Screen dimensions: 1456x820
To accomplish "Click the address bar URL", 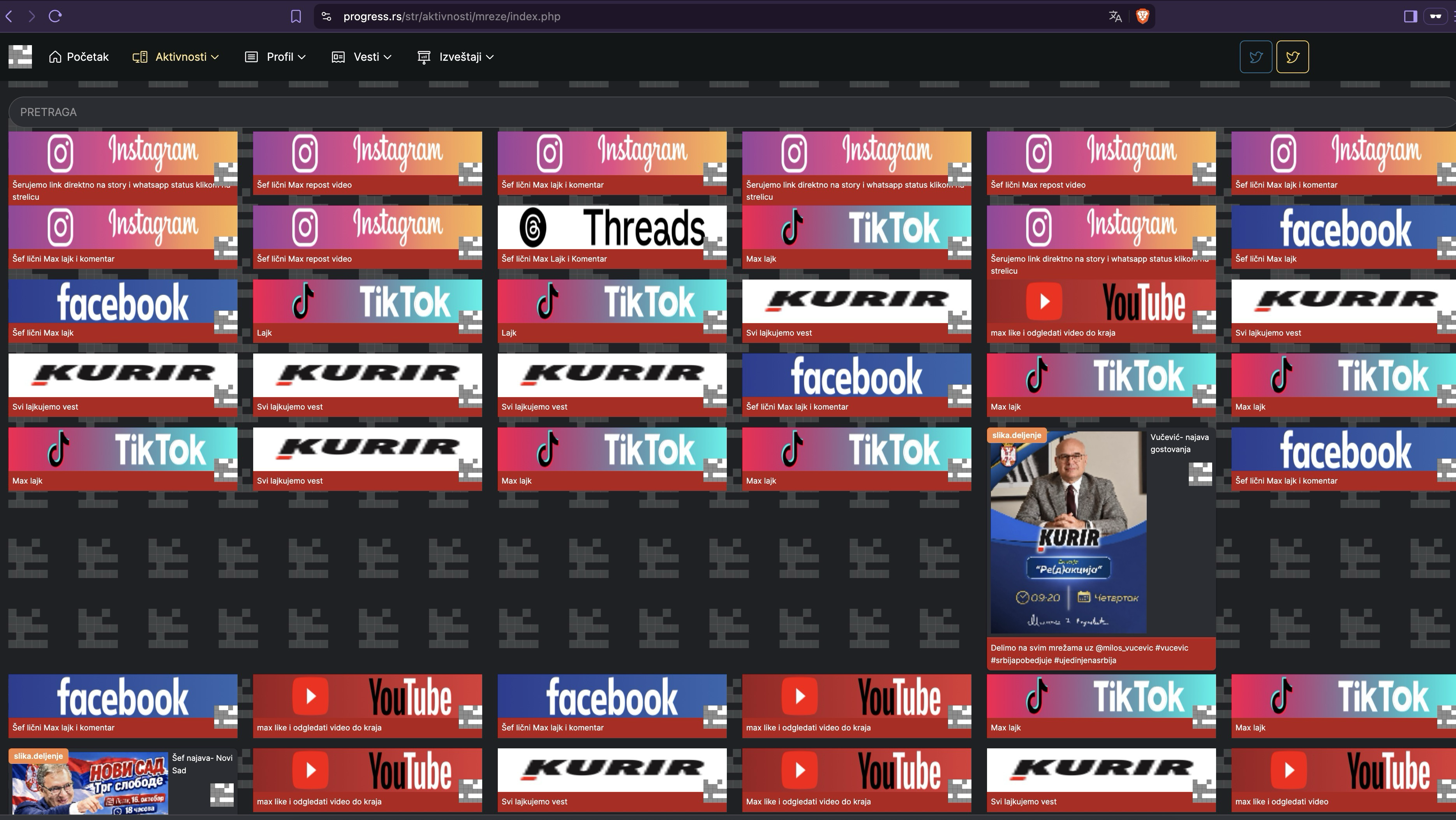I will (451, 16).
